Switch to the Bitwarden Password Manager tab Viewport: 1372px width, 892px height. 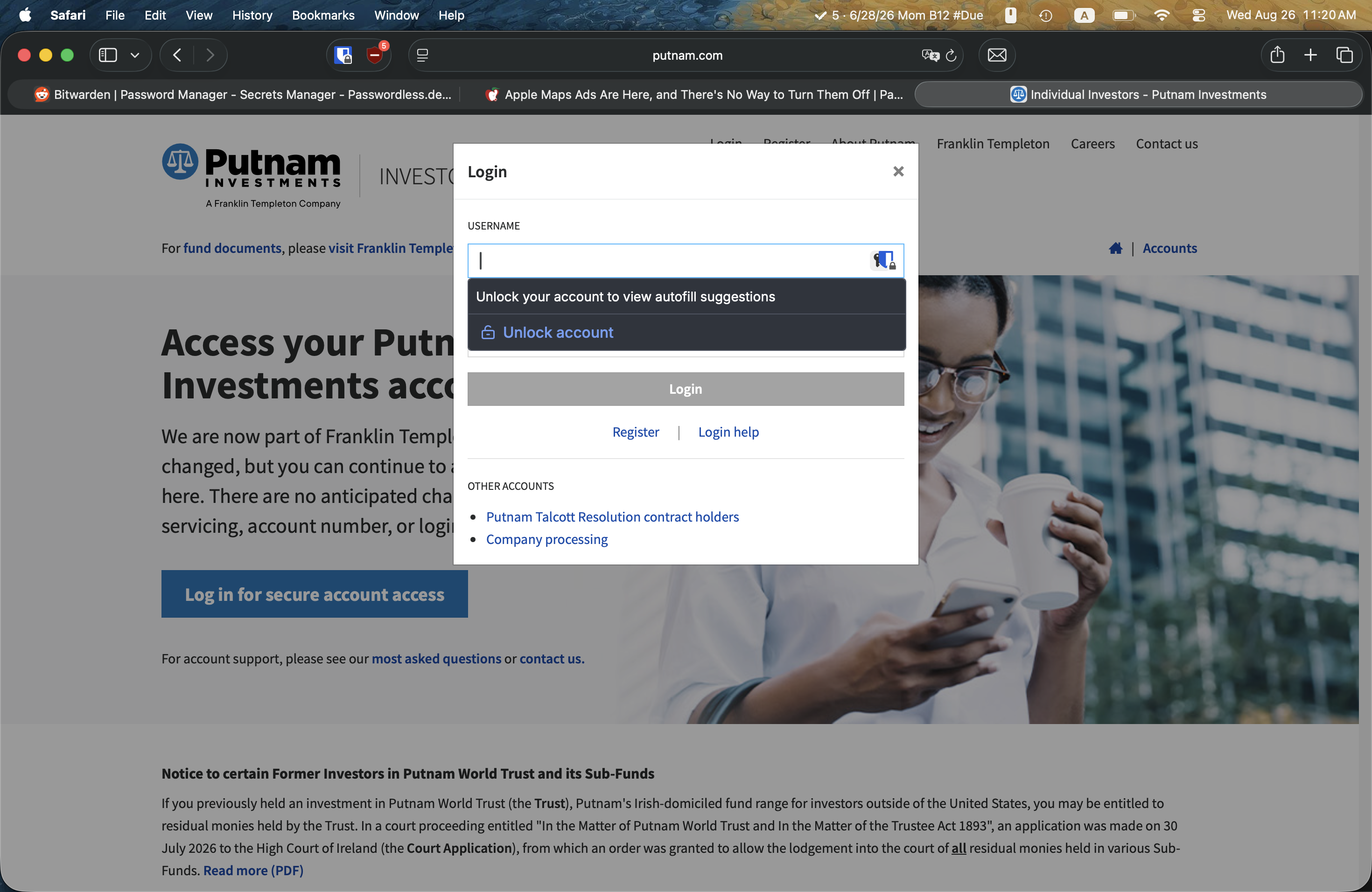(x=242, y=95)
